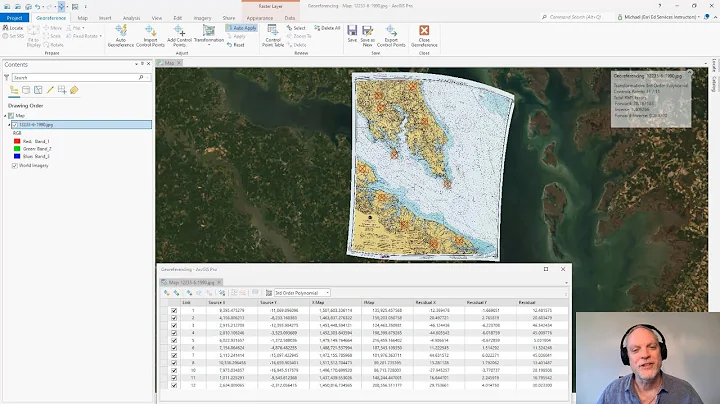This screenshot has width=720, height=404.
Task: Select the Map 12233 jpg table tab
Action: (x=191, y=282)
